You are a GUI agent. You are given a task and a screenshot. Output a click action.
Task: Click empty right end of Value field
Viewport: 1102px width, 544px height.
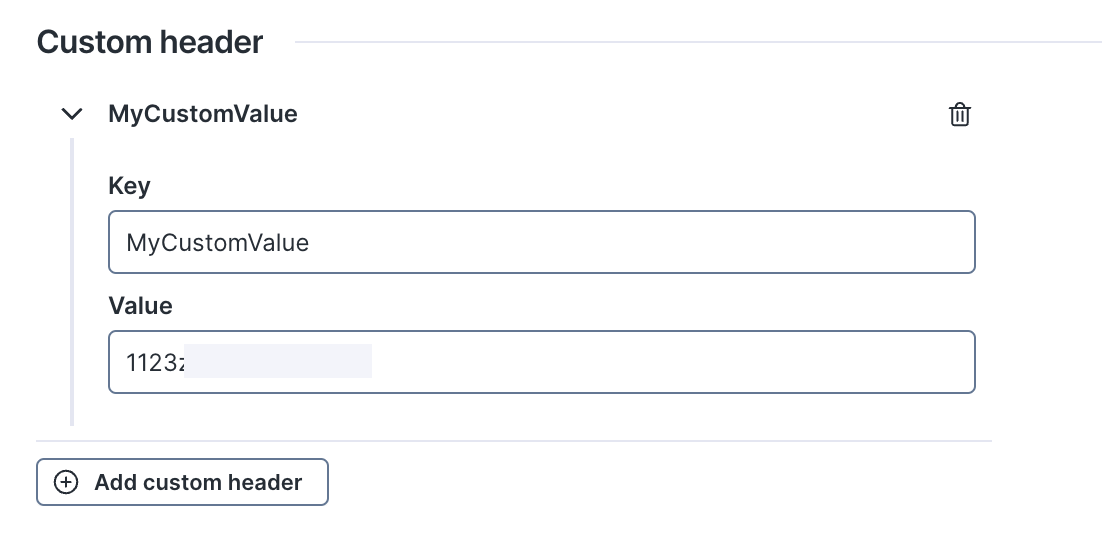(900, 362)
